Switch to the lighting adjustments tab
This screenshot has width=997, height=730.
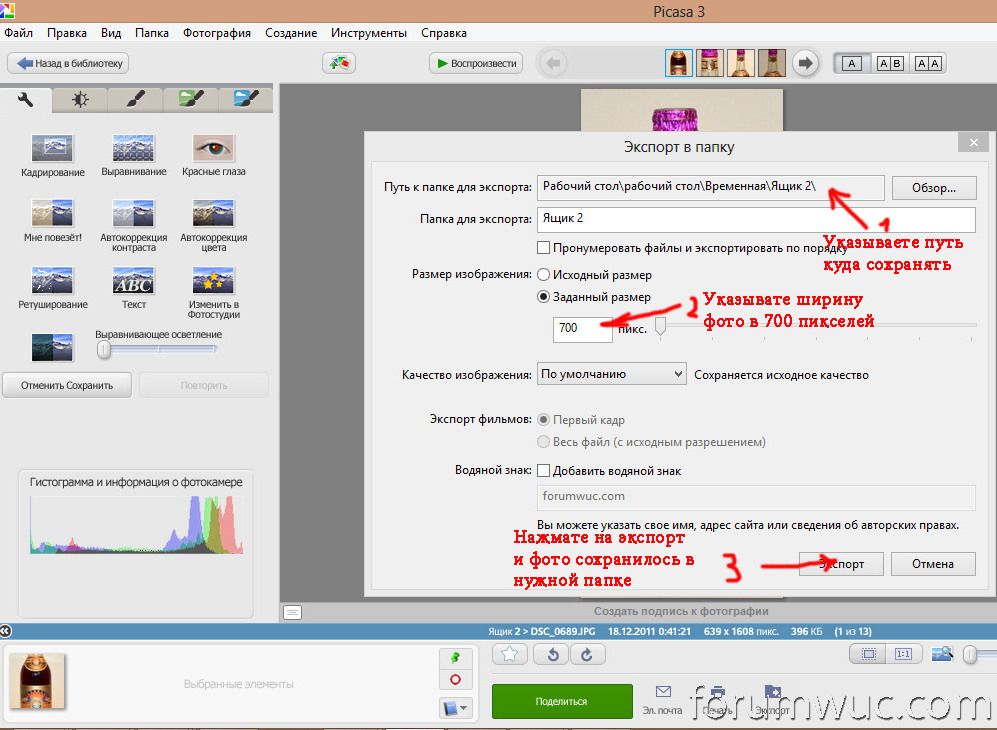click(x=80, y=99)
